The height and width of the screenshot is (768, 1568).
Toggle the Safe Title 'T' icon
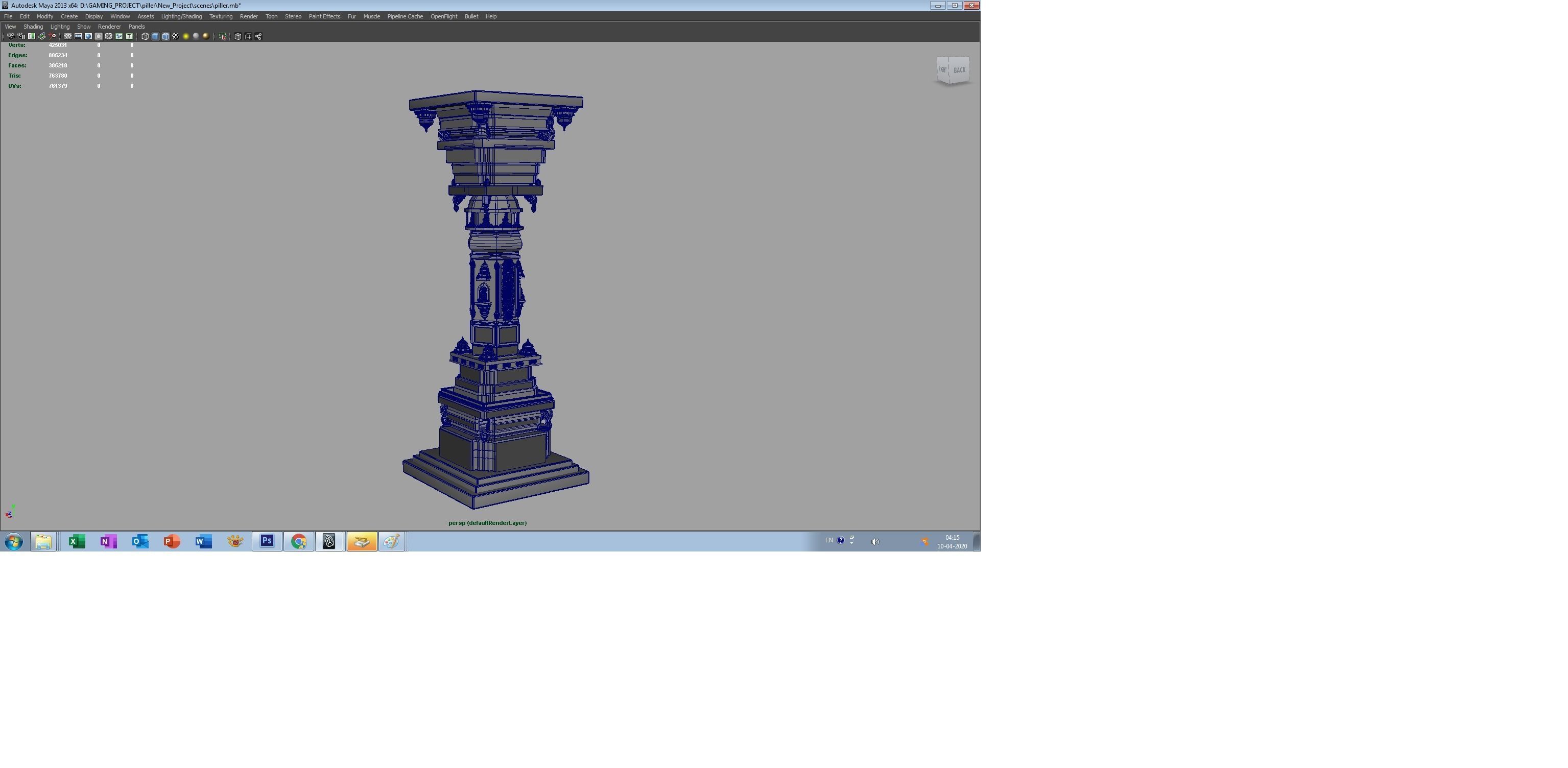129,37
